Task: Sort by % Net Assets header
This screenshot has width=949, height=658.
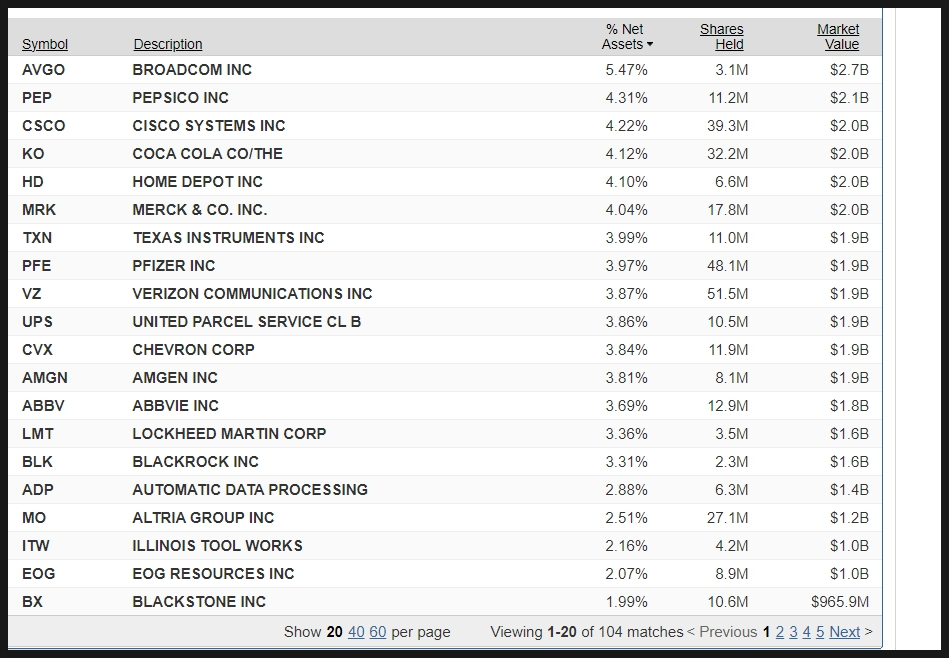Action: 627,37
